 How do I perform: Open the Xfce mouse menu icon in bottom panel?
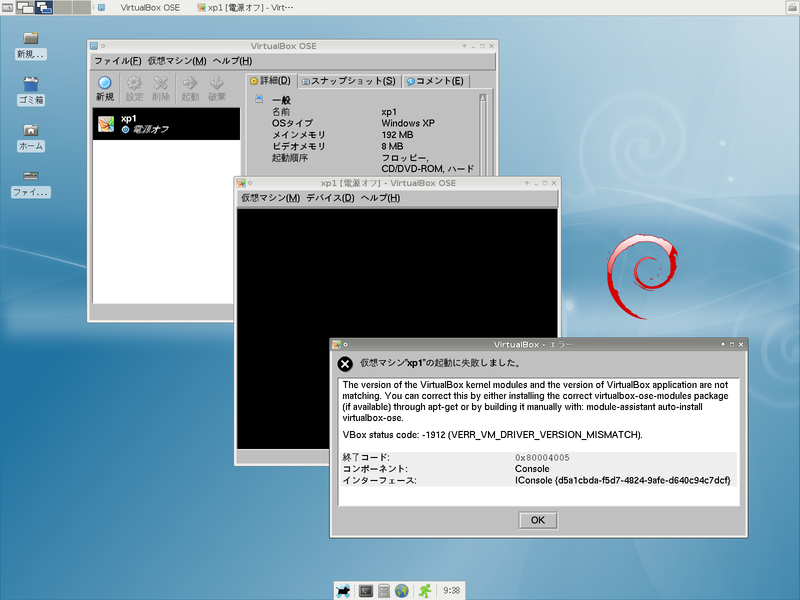[343, 591]
